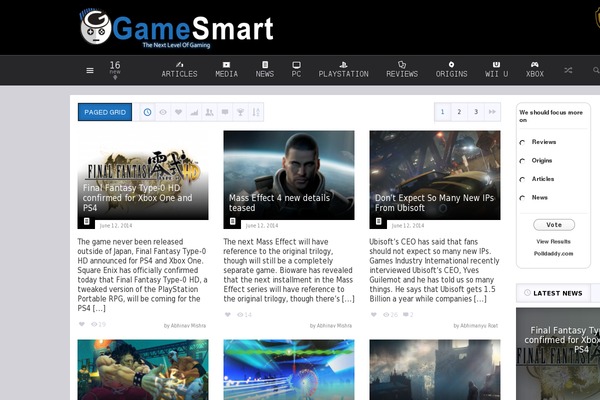Viewport: 600px width, 400px height.
Task: Click the GameSmart logo
Action: click(x=176, y=29)
